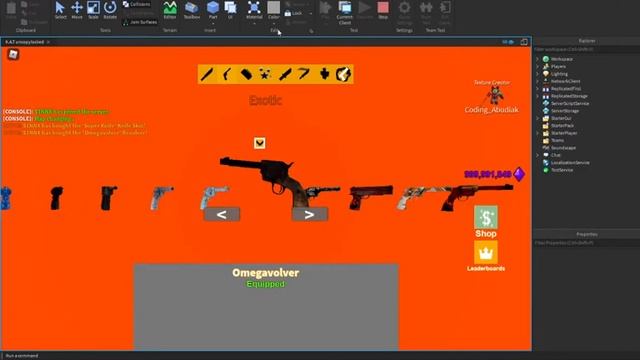This screenshot has height=360, width=640.
Task: Toggle the Collisions option
Action: [x=137, y=4]
